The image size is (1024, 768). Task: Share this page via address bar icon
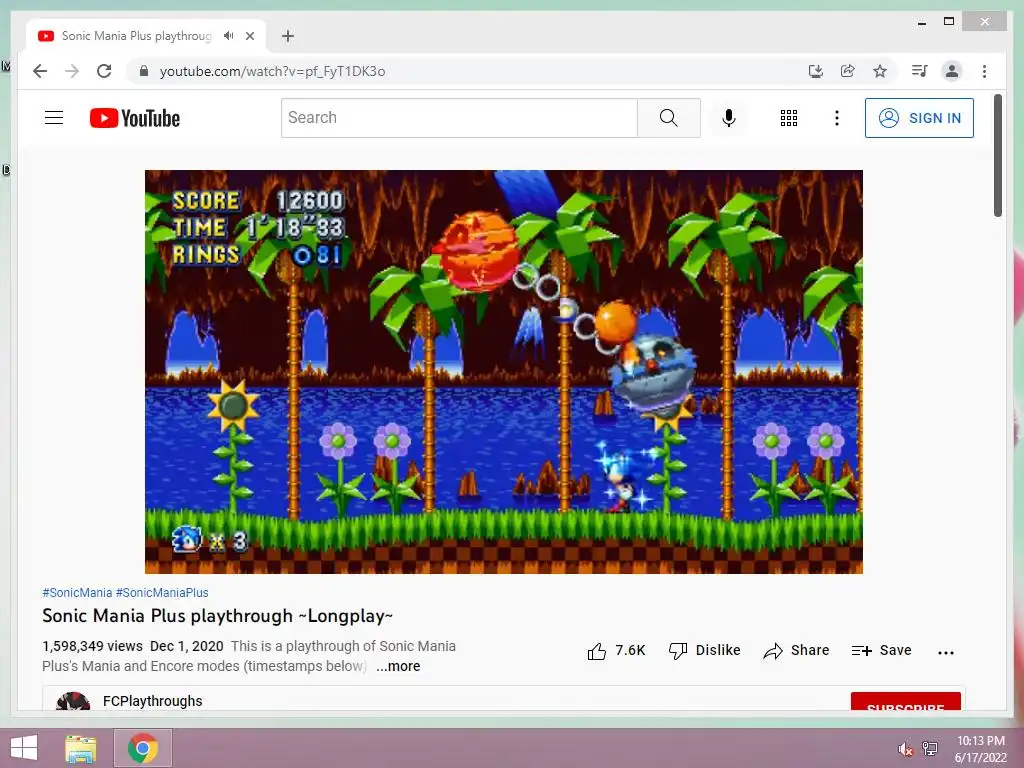(848, 71)
